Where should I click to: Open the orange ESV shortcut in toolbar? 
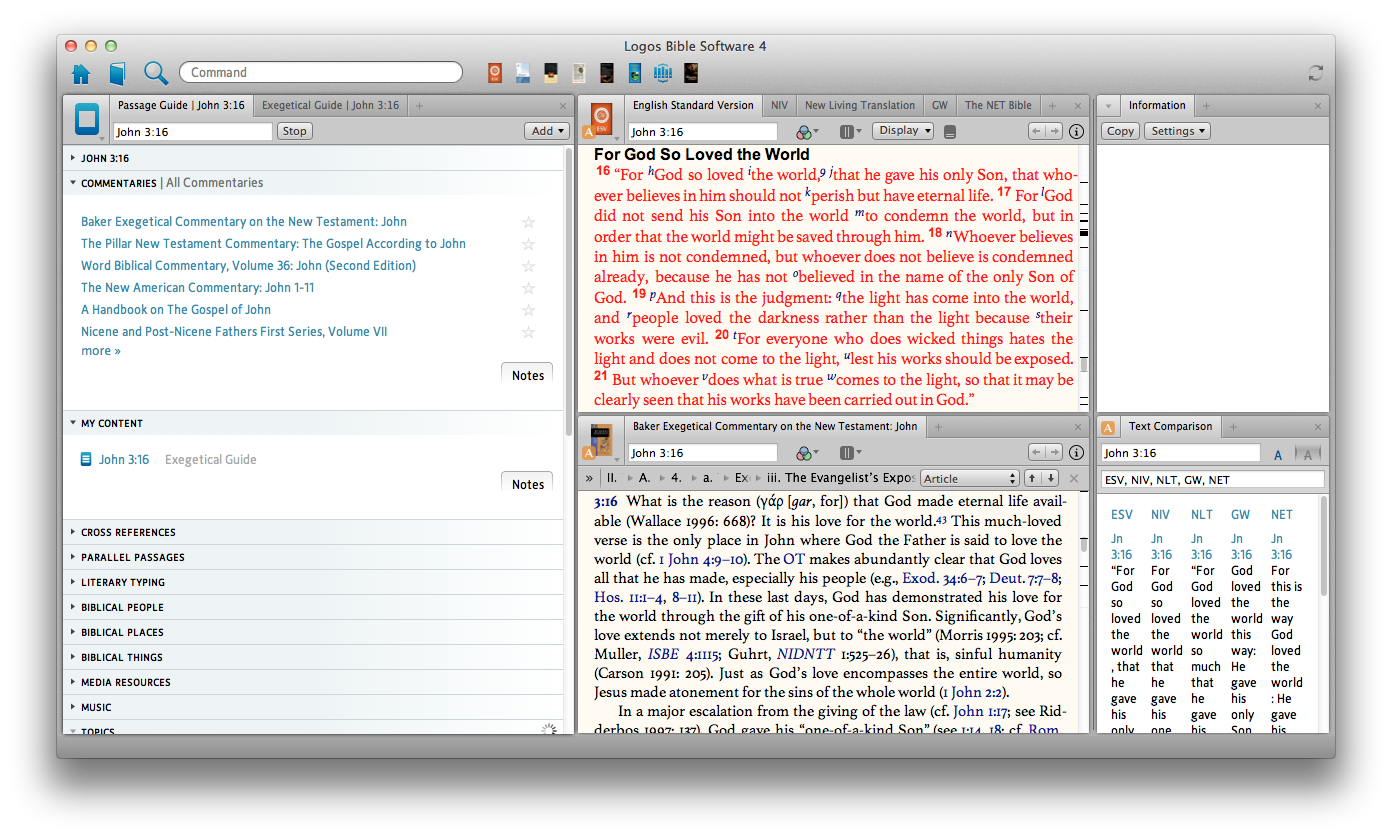(495, 72)
